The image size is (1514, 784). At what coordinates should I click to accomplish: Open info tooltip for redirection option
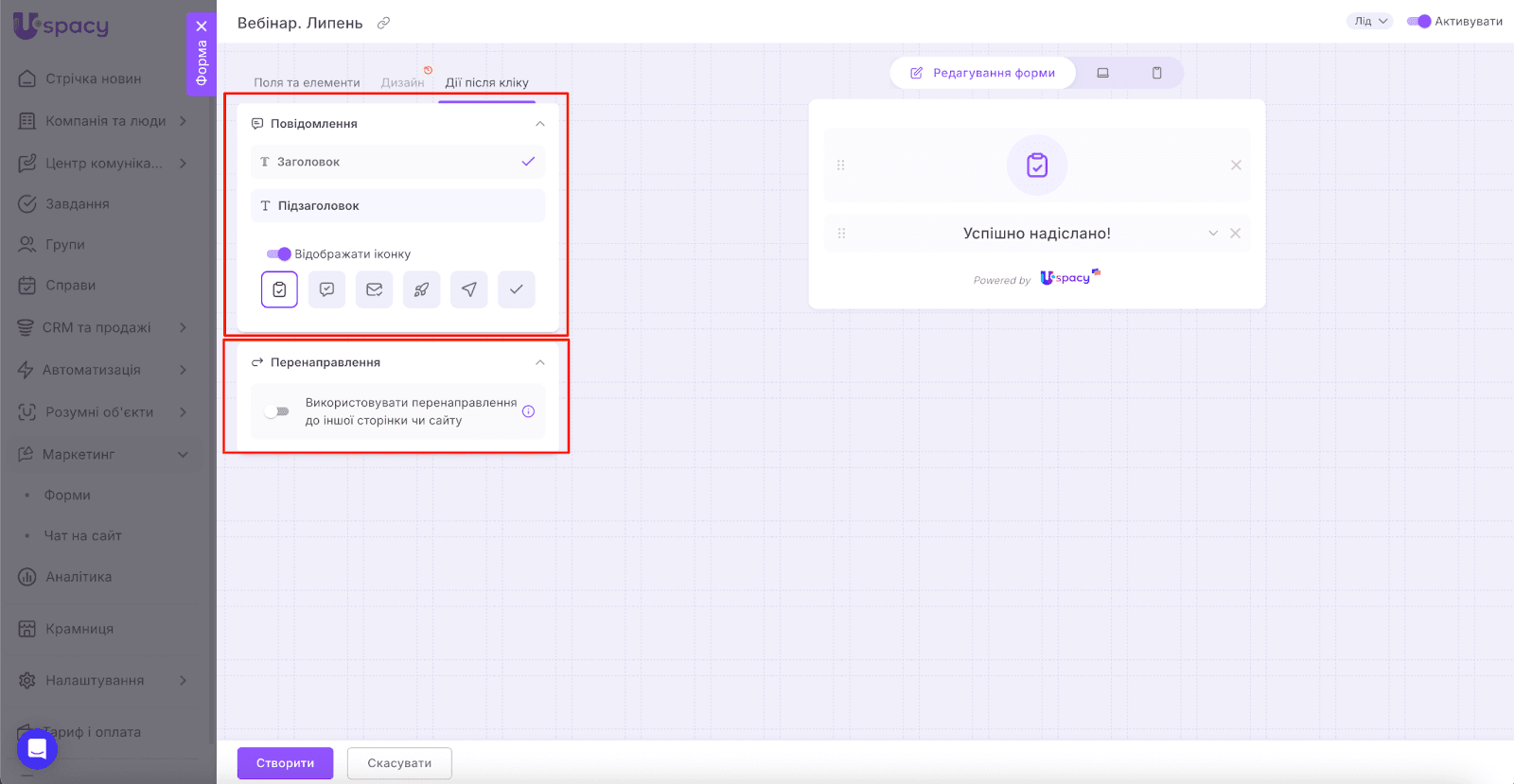pyautogui.click(x=528, y=411)
